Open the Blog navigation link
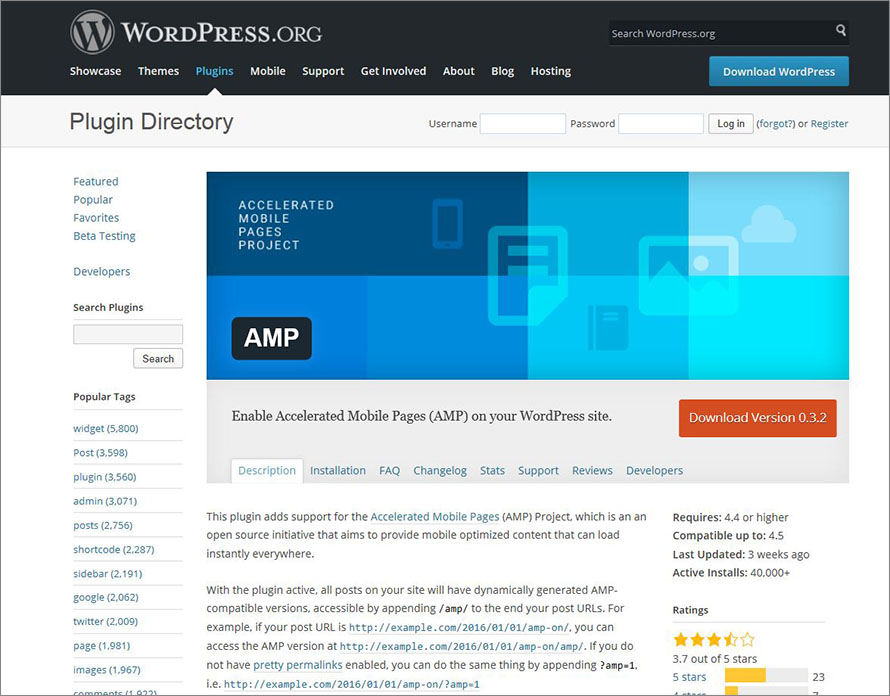890x696 pixels. pyautogui.click(x=502, y=71)
